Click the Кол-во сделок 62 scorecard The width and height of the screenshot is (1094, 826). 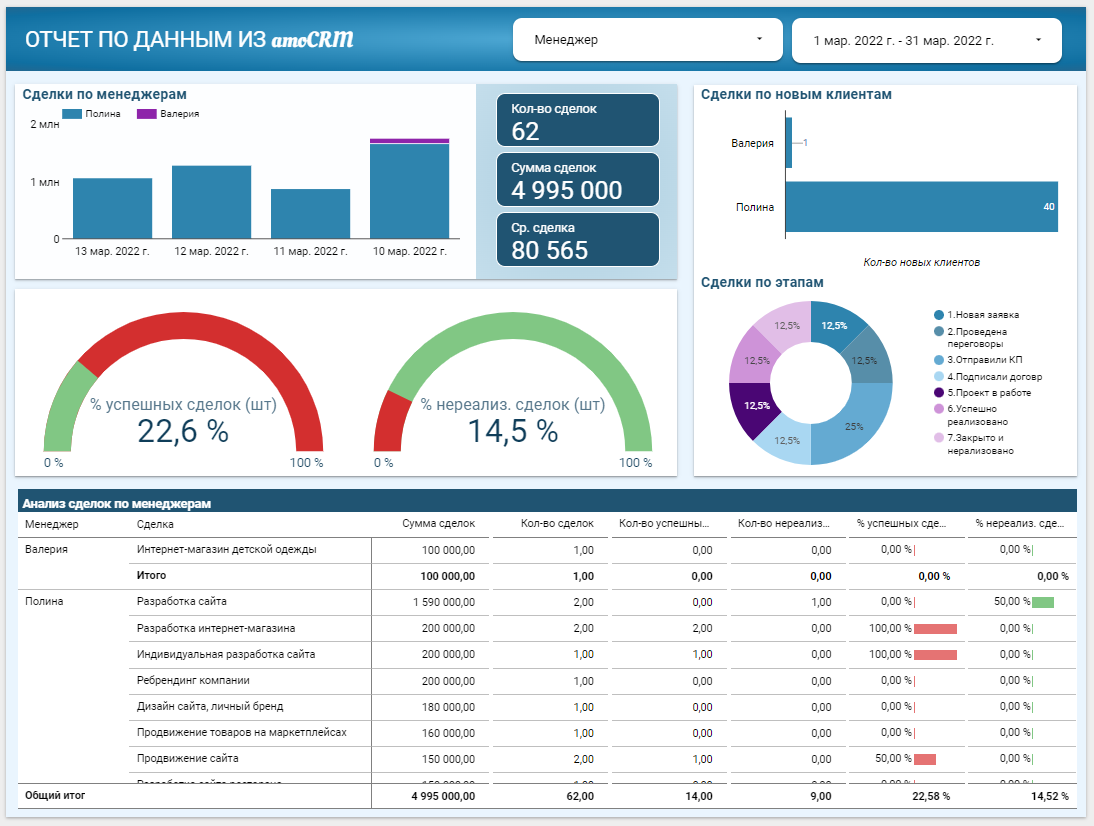pyautogui.click(x=578, y=120)
